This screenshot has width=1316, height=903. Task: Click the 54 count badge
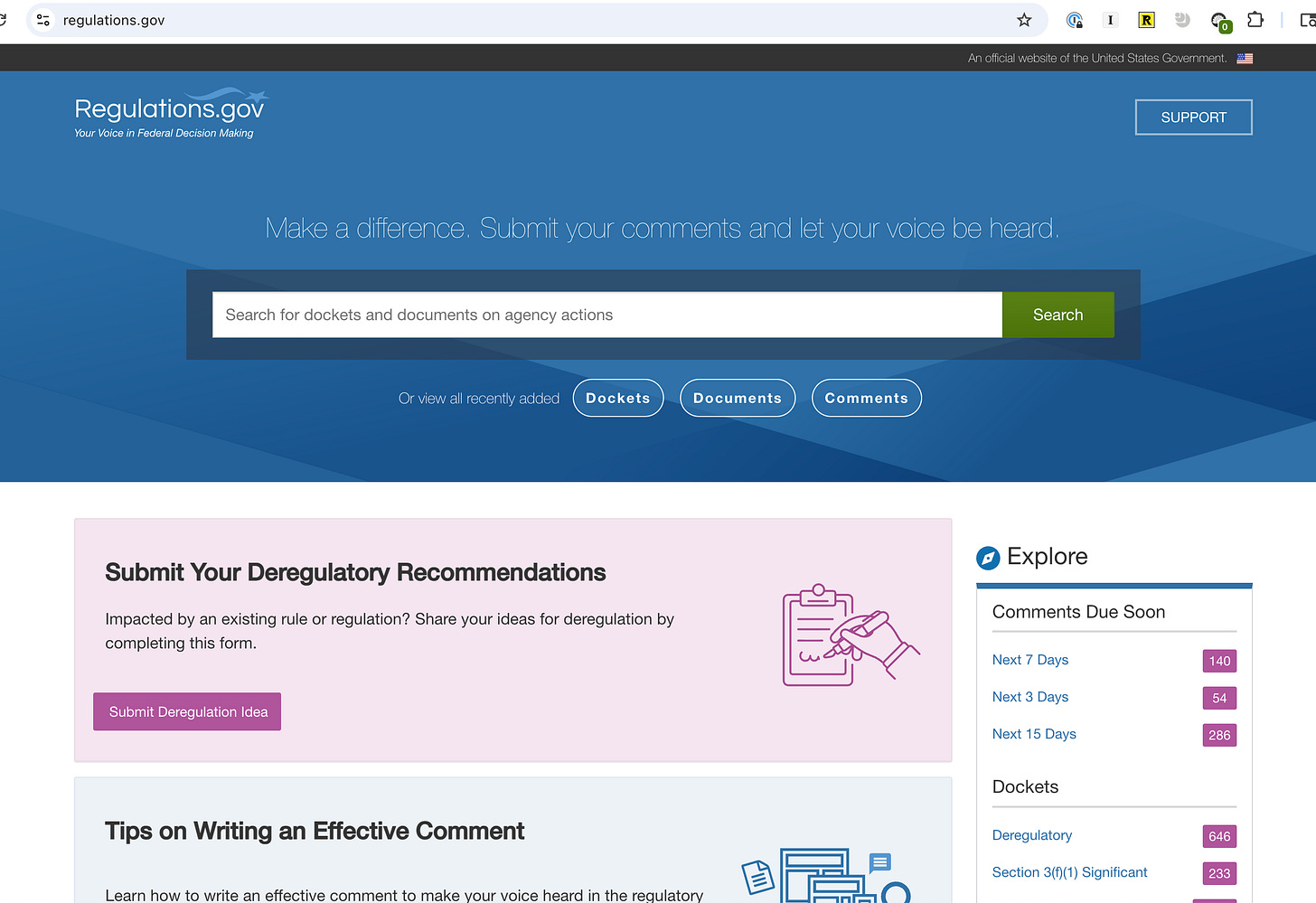[1219, 698]
